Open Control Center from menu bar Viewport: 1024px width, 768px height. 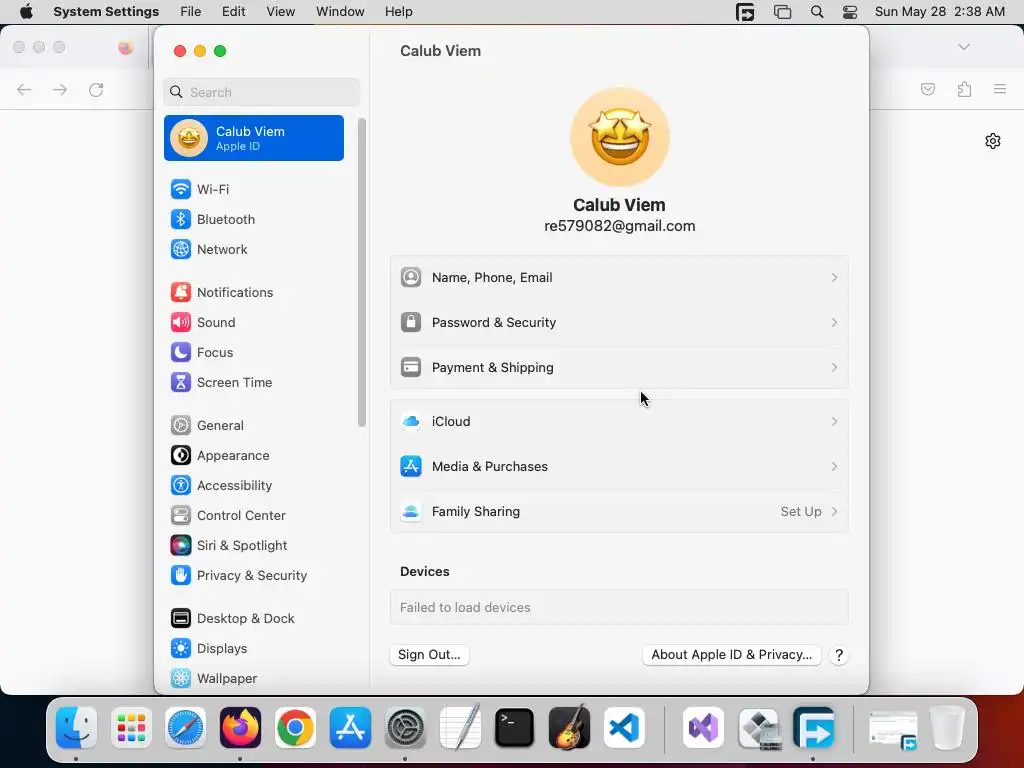coord(850,12)
